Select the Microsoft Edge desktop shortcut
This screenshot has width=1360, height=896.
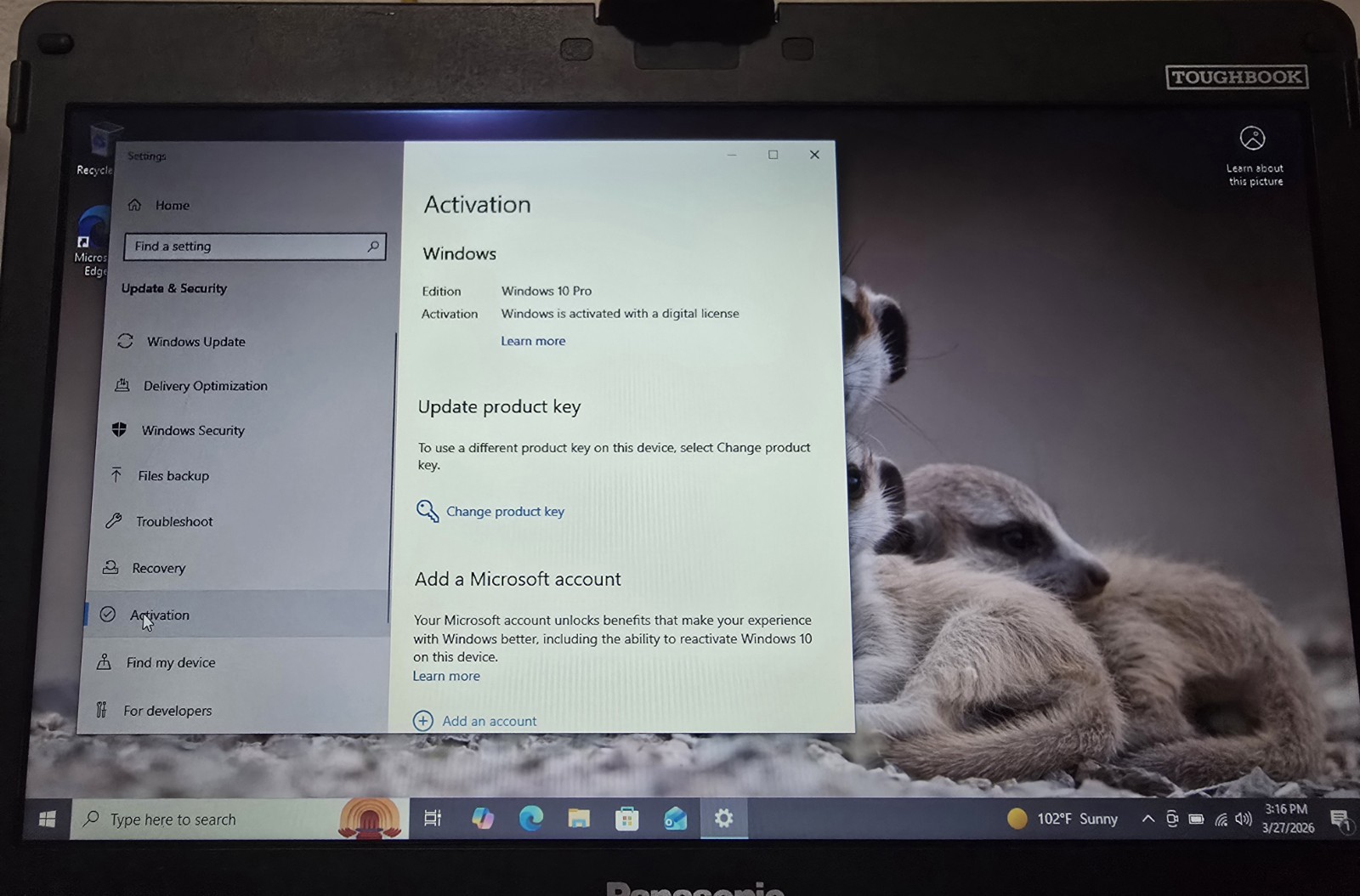coord(91,242)
